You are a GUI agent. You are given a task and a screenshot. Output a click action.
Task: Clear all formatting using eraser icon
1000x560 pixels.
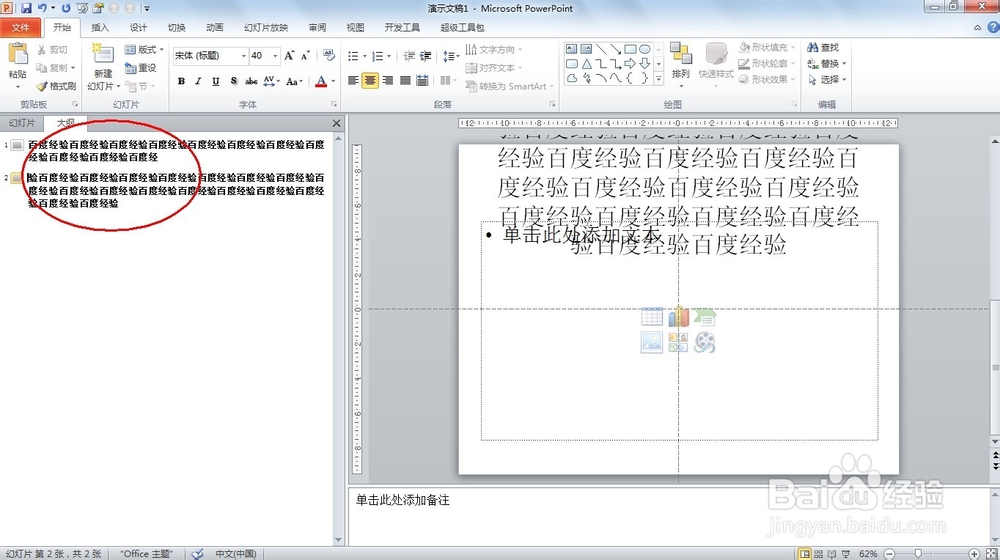click(329, 56)
